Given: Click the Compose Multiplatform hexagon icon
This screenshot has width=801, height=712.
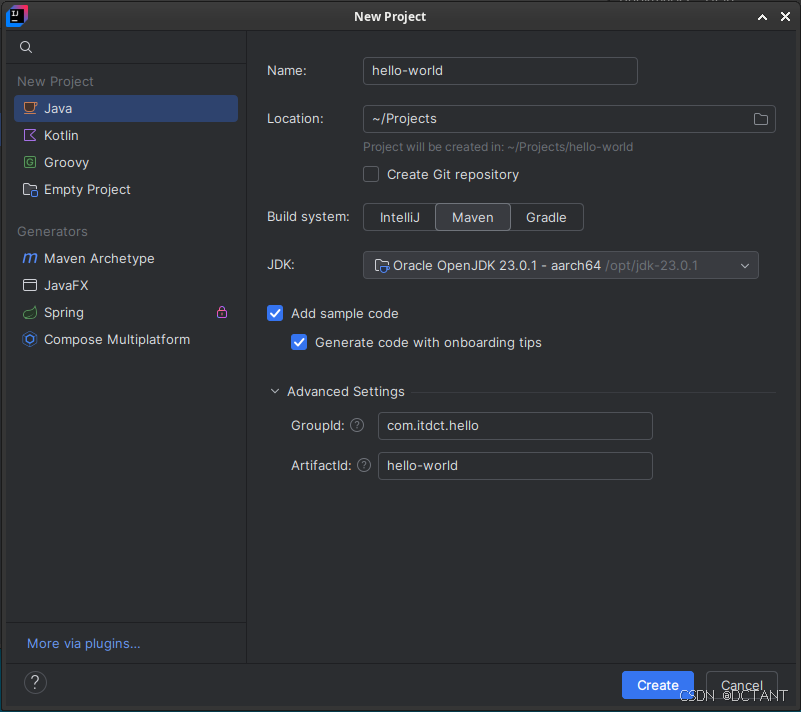Looking at the screenshot, I should tap(30, 339).
